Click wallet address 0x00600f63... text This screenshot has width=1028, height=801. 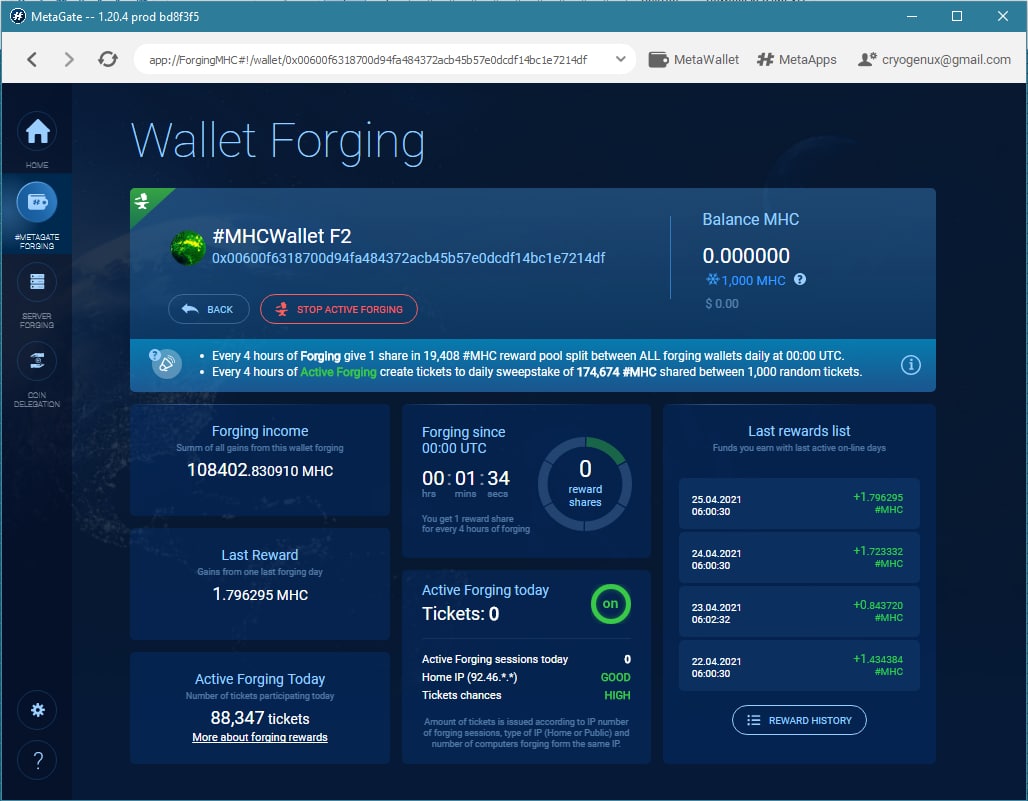[x=408, y=258]
